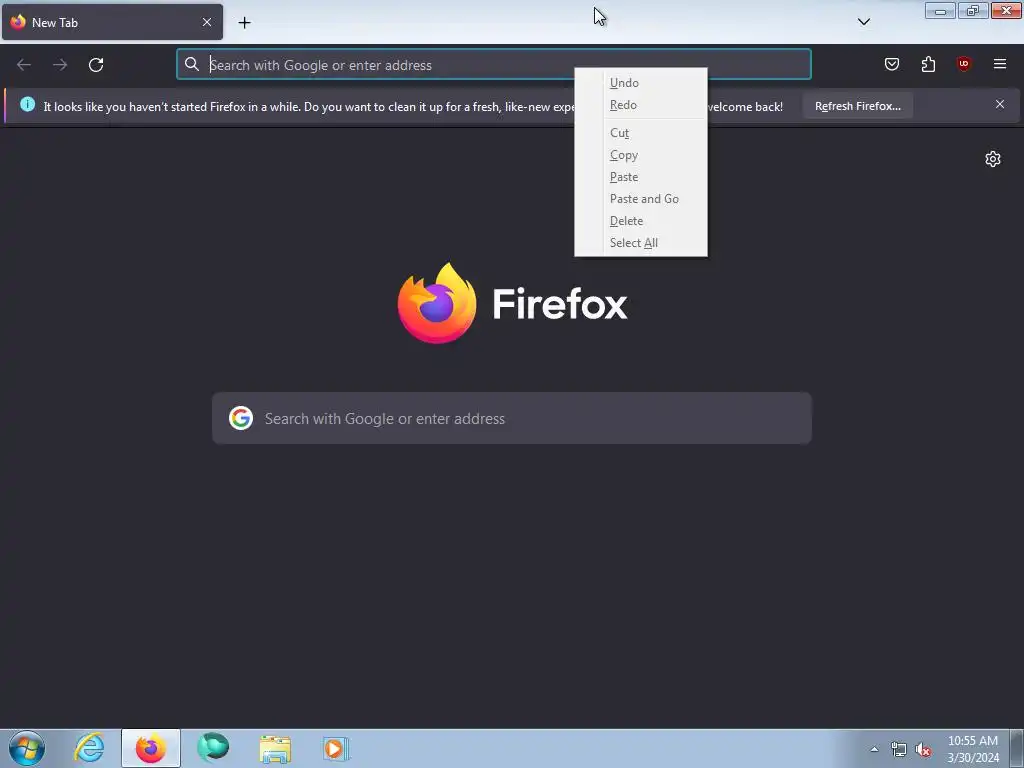
Task: Click the Forward navigation arrow
Action: (x=60, y=65)
